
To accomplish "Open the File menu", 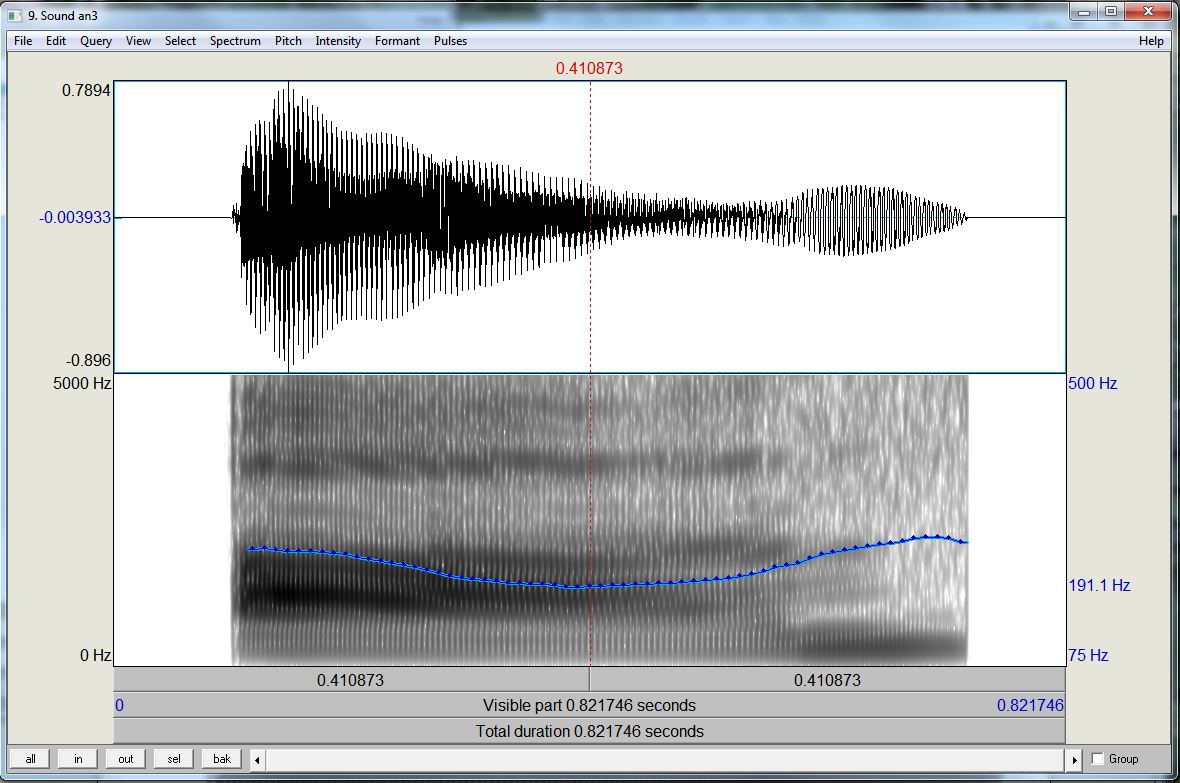I will point(23,41).
